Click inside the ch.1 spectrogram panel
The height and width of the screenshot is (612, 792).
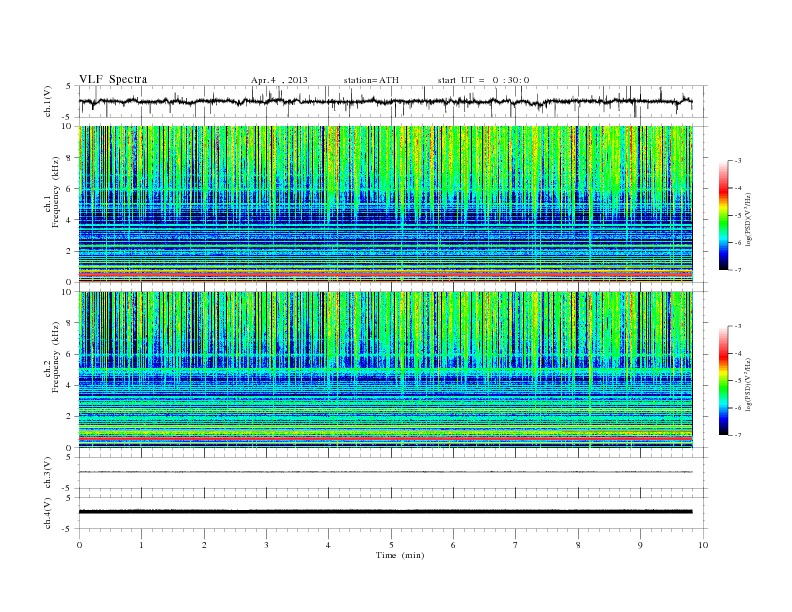tap(386, 204)
